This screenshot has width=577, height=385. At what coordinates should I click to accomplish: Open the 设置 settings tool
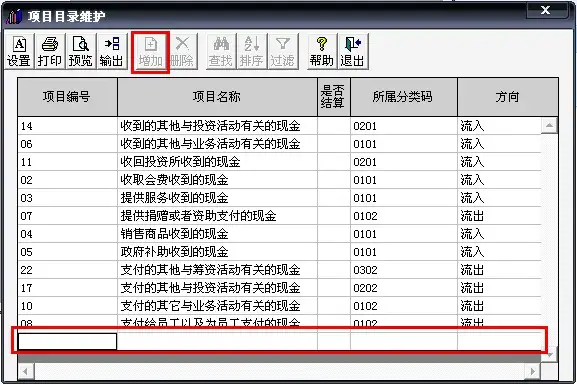tap(19, 51)
